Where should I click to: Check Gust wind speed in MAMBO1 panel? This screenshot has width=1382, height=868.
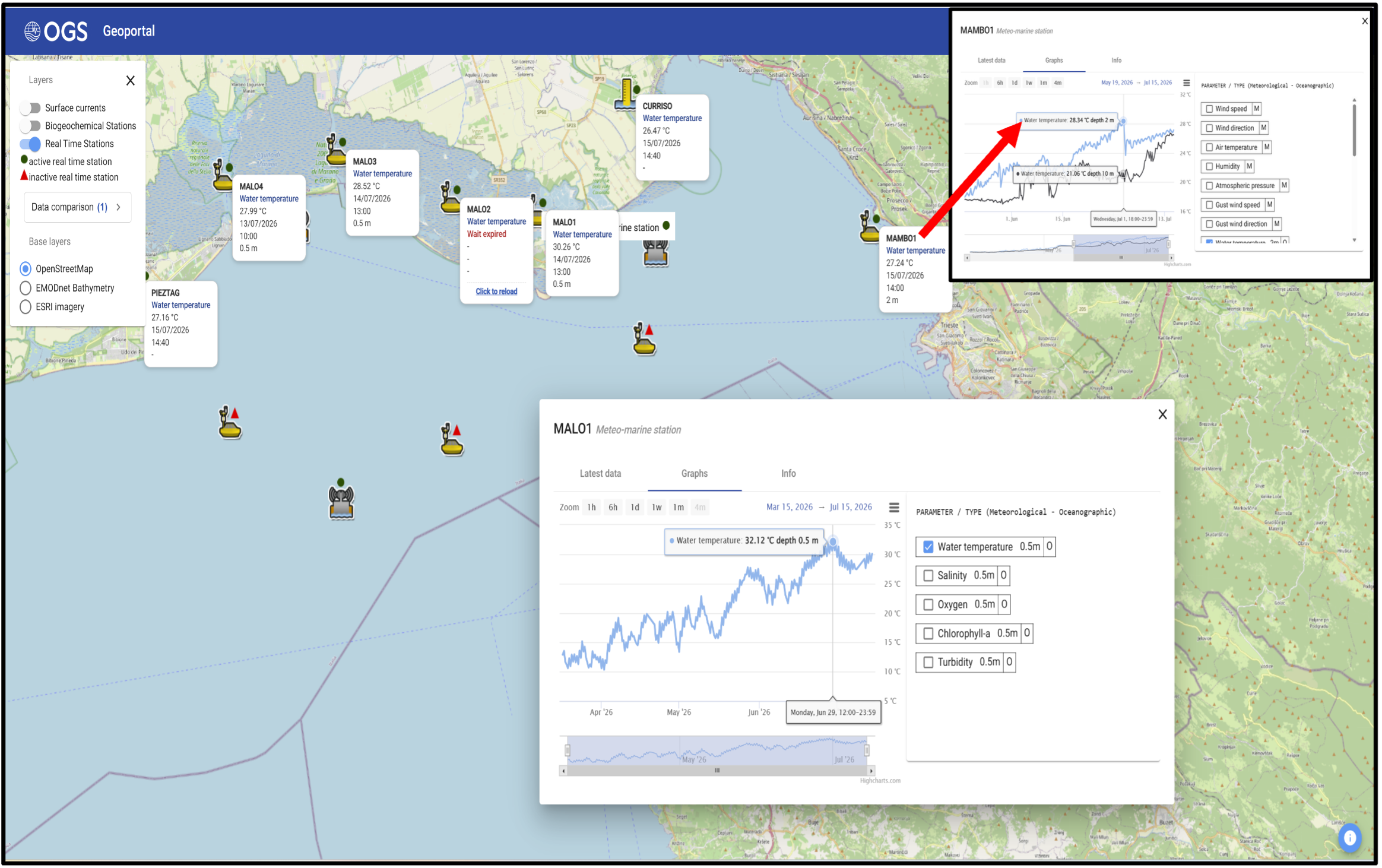pyautogui.click(x=1209, y=205)
